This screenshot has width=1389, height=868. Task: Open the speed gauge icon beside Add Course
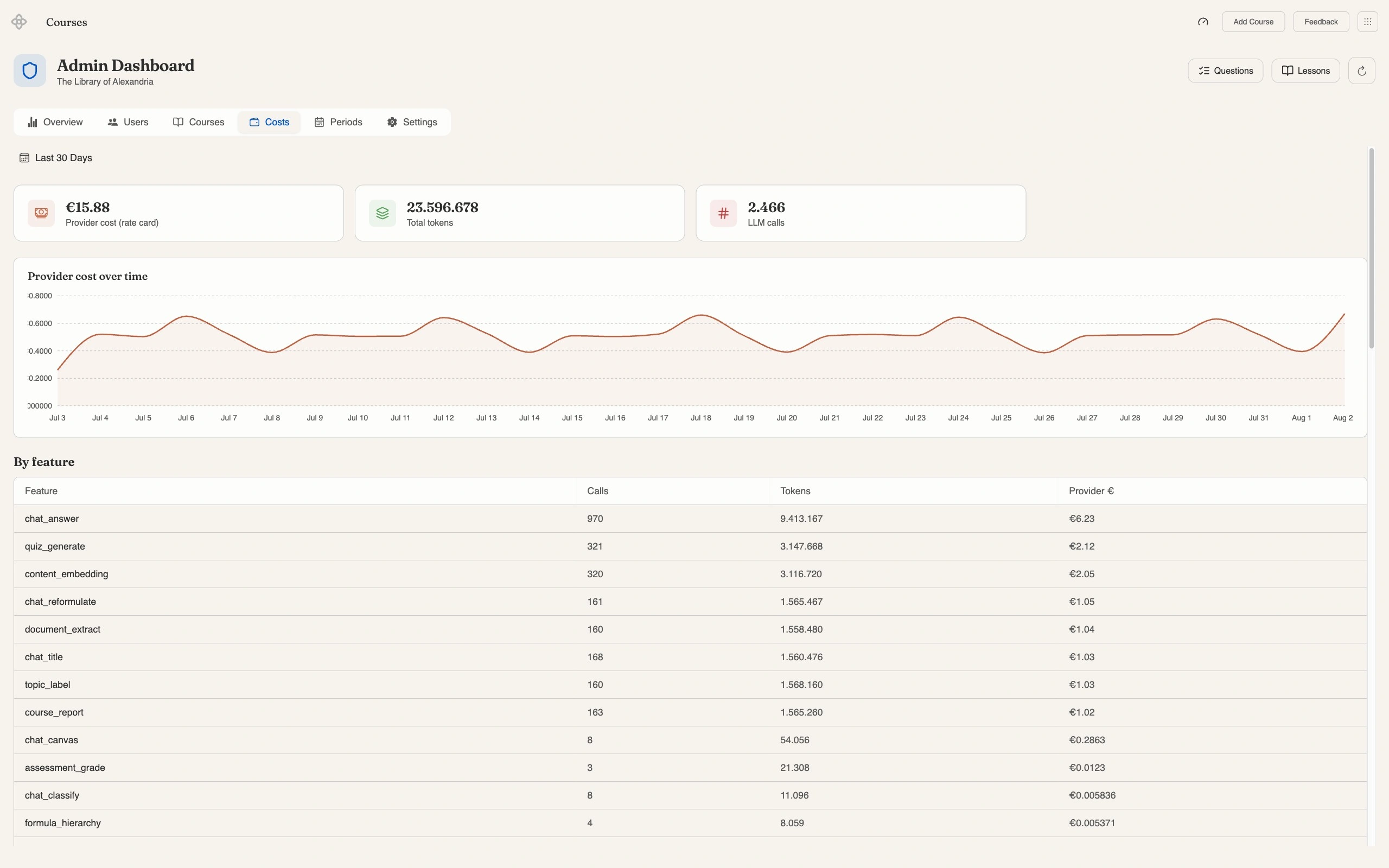(1203, 22)
